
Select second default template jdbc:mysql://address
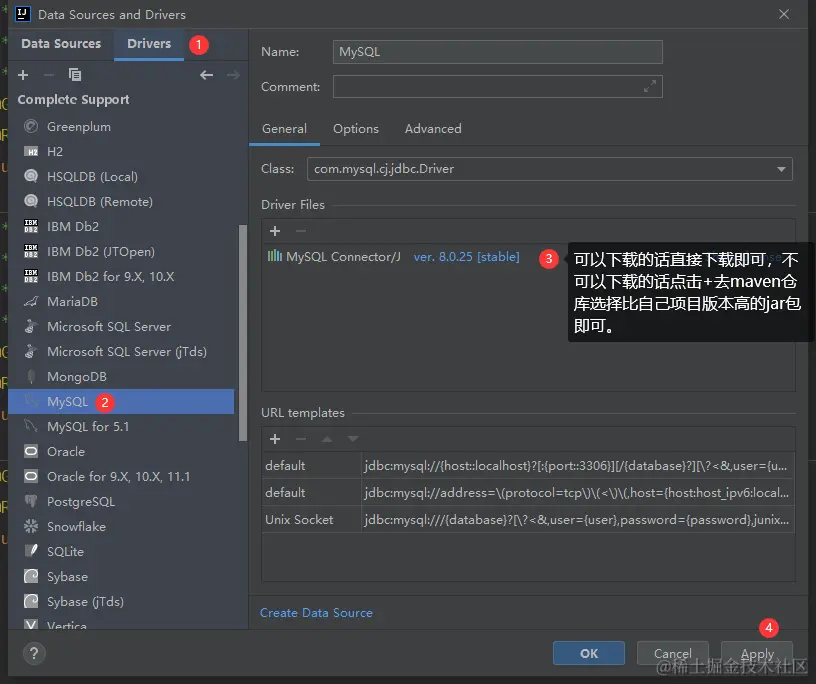(528, 492)
